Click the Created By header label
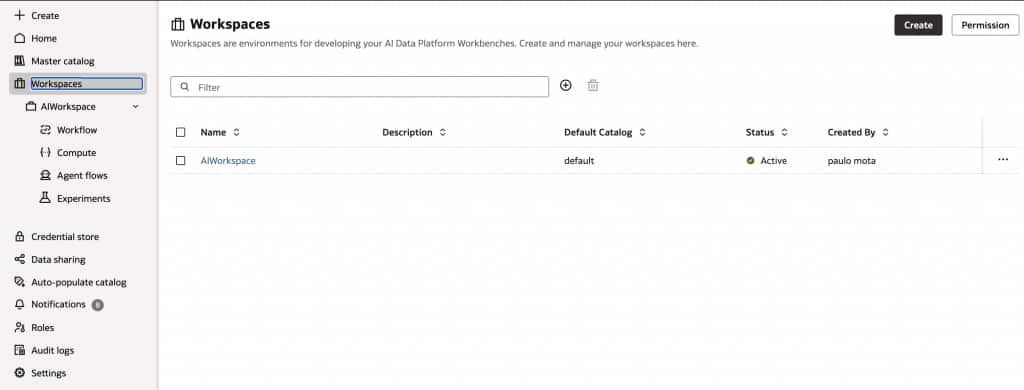Image resolution: width=1024 pixels, height=390 pixels. click(x=852, y=132)
